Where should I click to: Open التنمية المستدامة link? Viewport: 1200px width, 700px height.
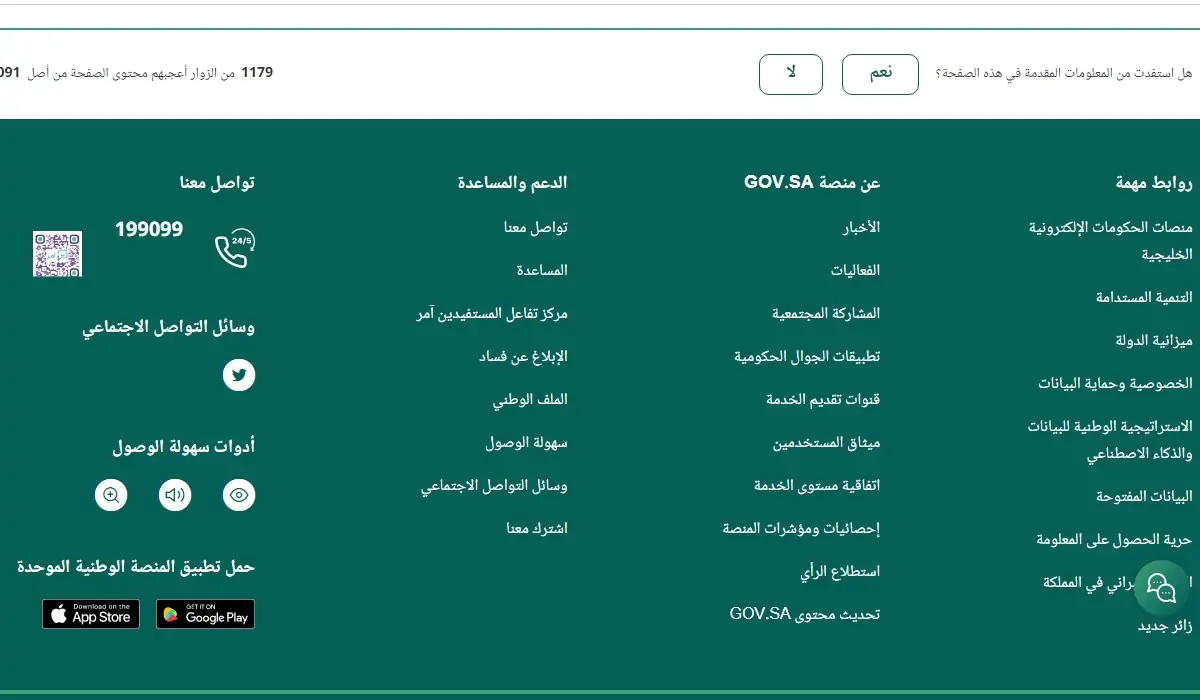[x=1144, y=297]
